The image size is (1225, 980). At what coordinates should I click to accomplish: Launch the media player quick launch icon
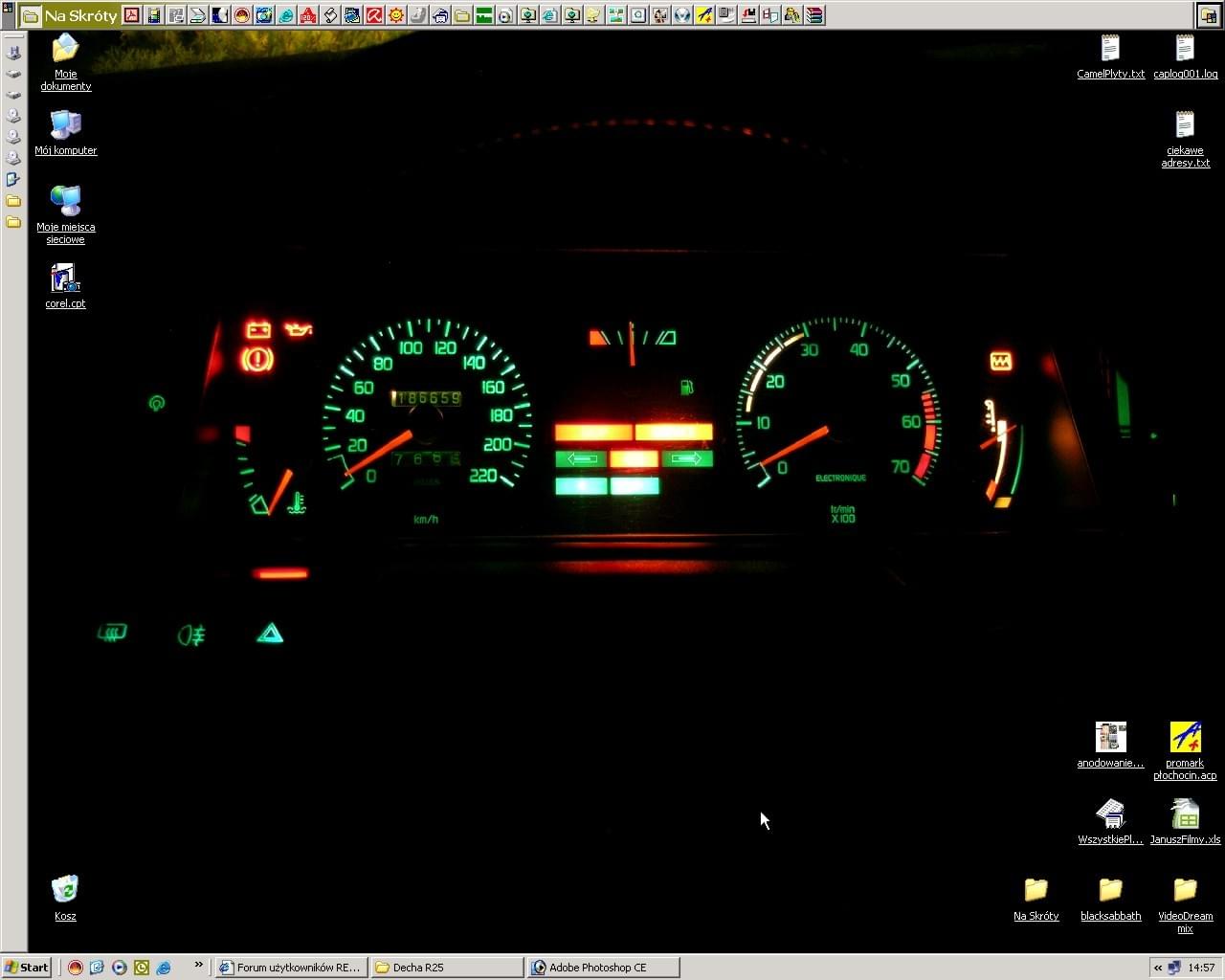pos(119,968)
